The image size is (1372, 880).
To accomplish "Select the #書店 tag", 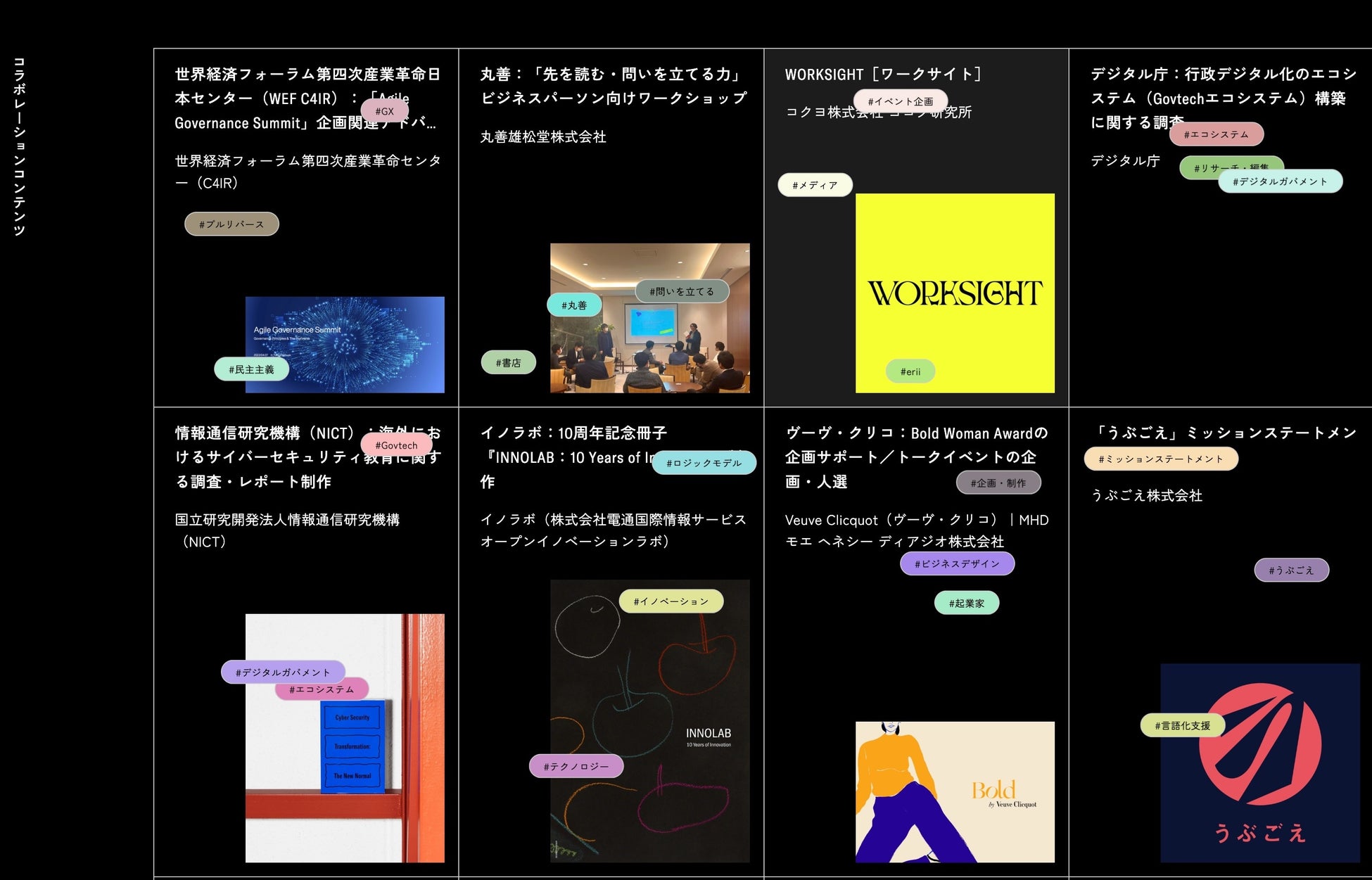I will click(508, 363).
